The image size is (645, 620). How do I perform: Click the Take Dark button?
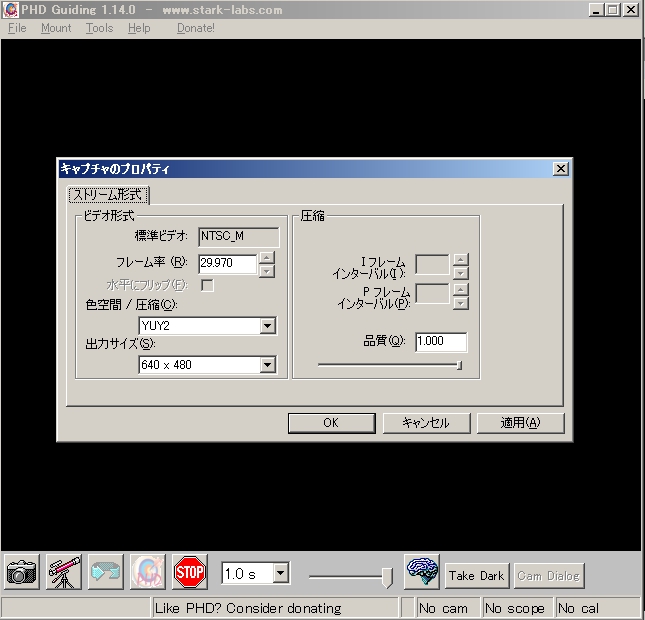click(477, 576)
